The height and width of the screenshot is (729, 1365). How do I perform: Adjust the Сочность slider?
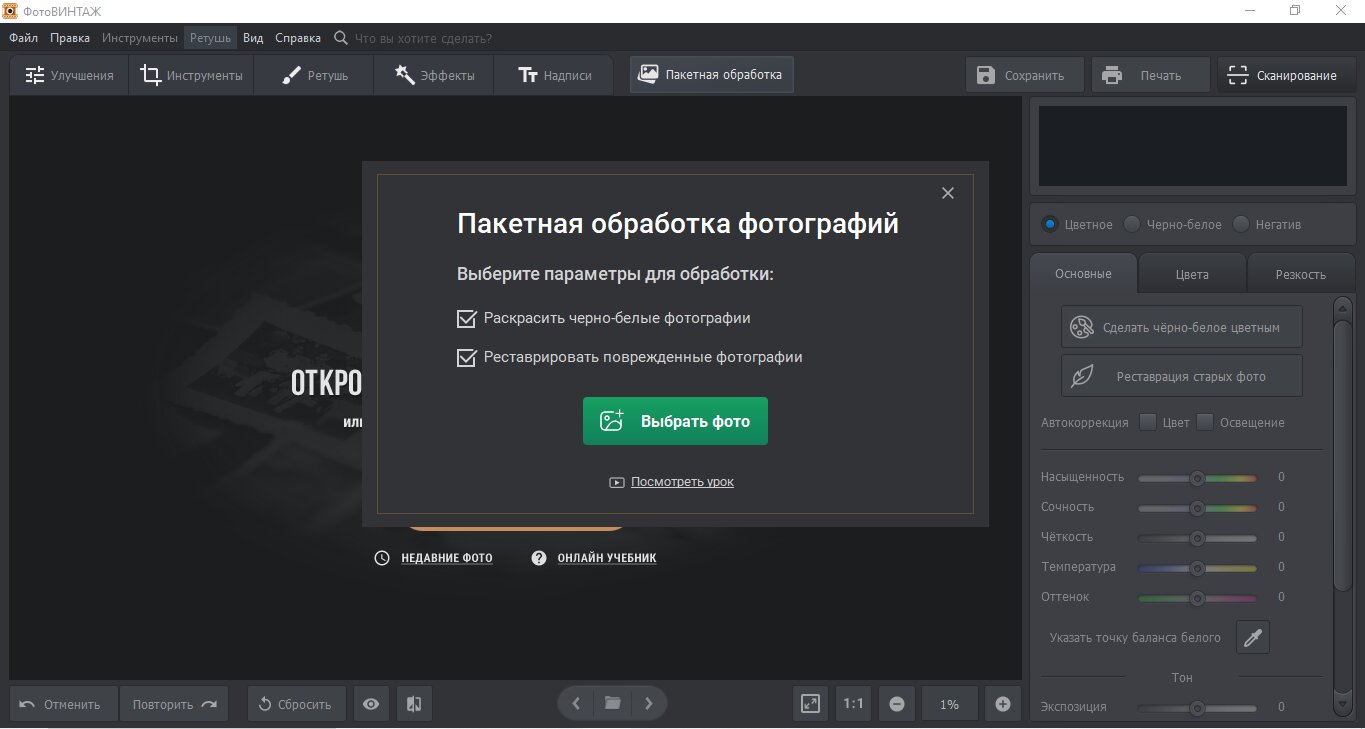pyautogui.click(x=1197, y=508)
